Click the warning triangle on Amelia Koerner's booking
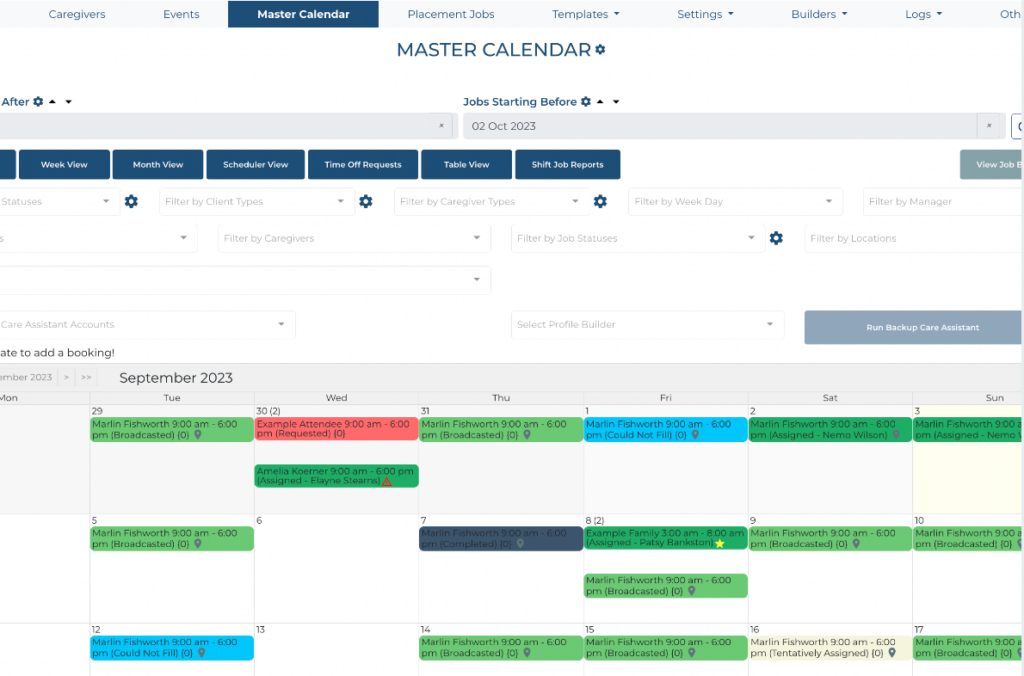The image size is (1024, 676). point(386,482)
